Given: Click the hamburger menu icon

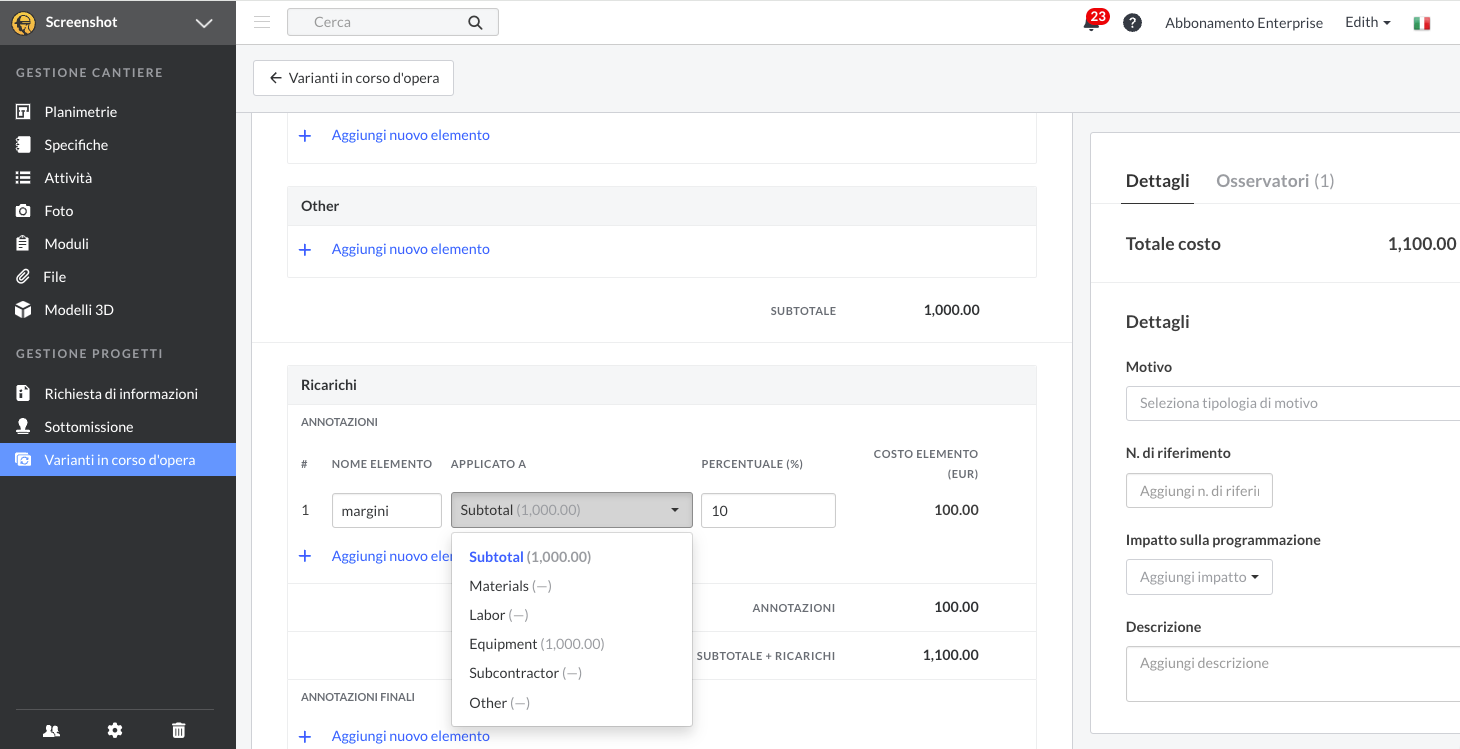Looking at the screenshot, I should pyautogui.click(x=262, y=22).
